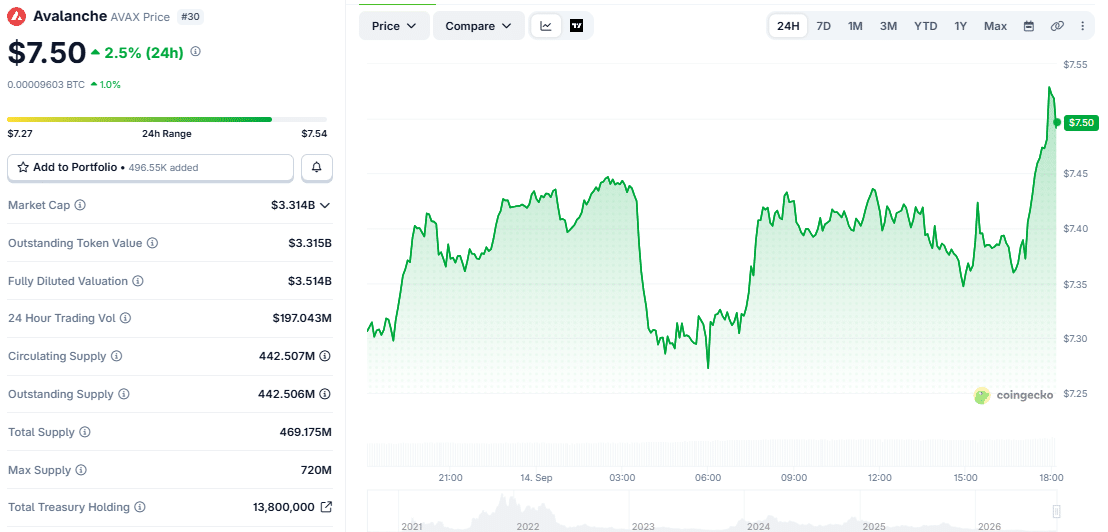1108x532 pixels.
Task: Show Market Cap info tooltip icon
Action: [x=81, y=205]
